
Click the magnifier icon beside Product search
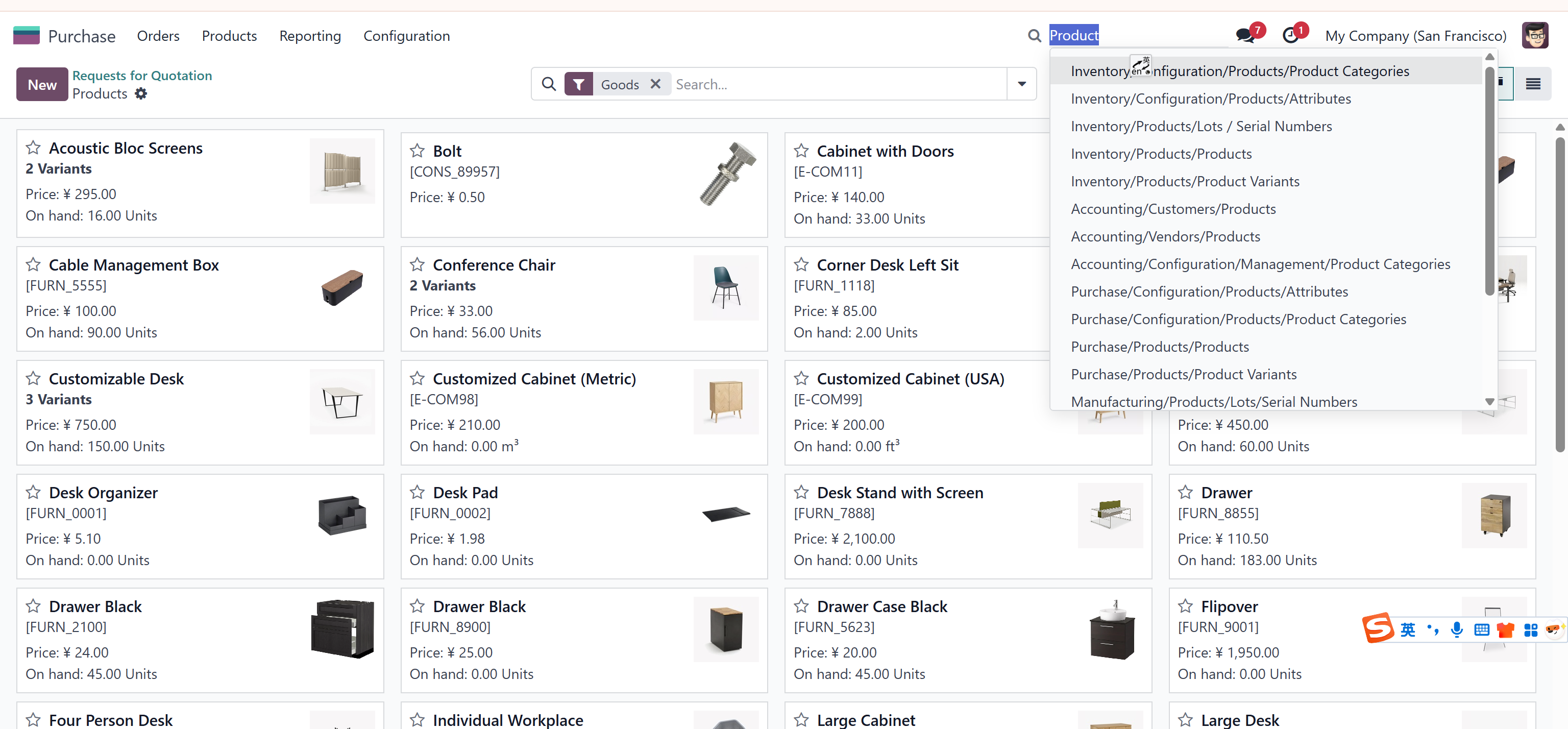coord(1034,35)
